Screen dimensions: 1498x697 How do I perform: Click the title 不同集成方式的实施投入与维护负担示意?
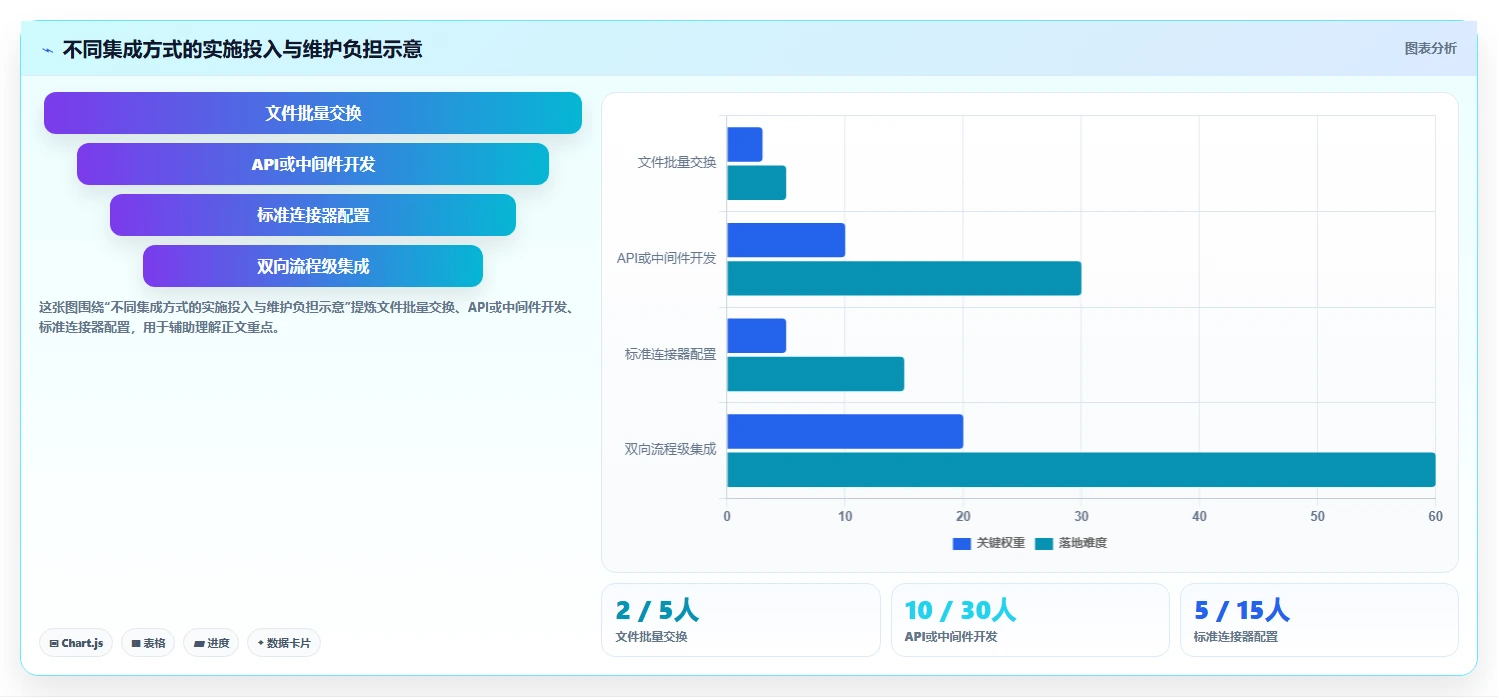click(242, 49)
